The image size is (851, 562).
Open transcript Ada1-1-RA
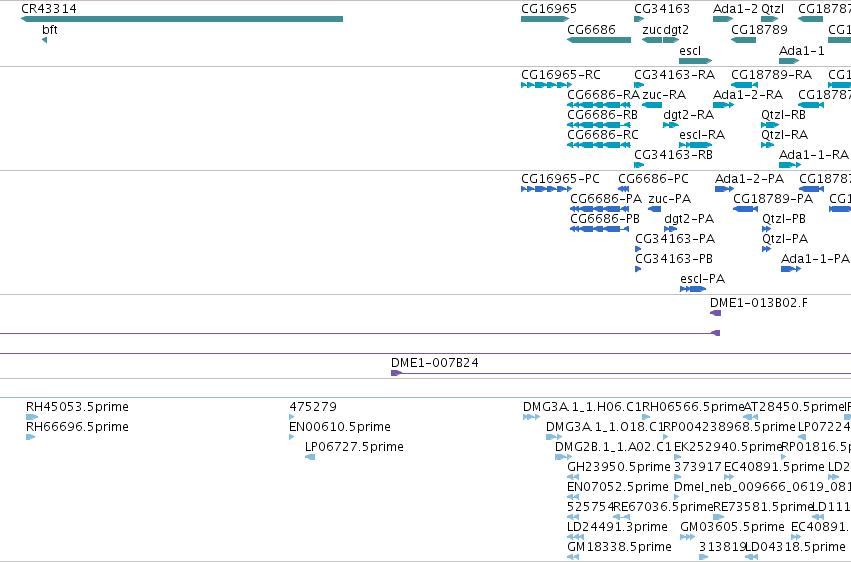pyautogui.click(x=814, y=155)
